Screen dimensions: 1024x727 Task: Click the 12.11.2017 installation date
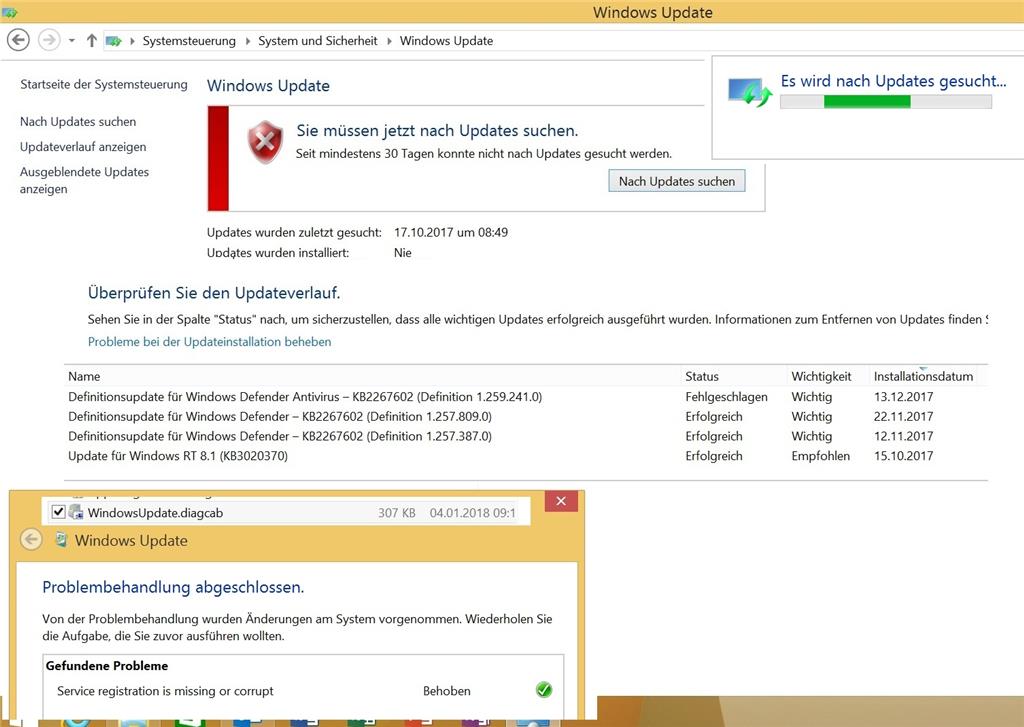[904, 436]
